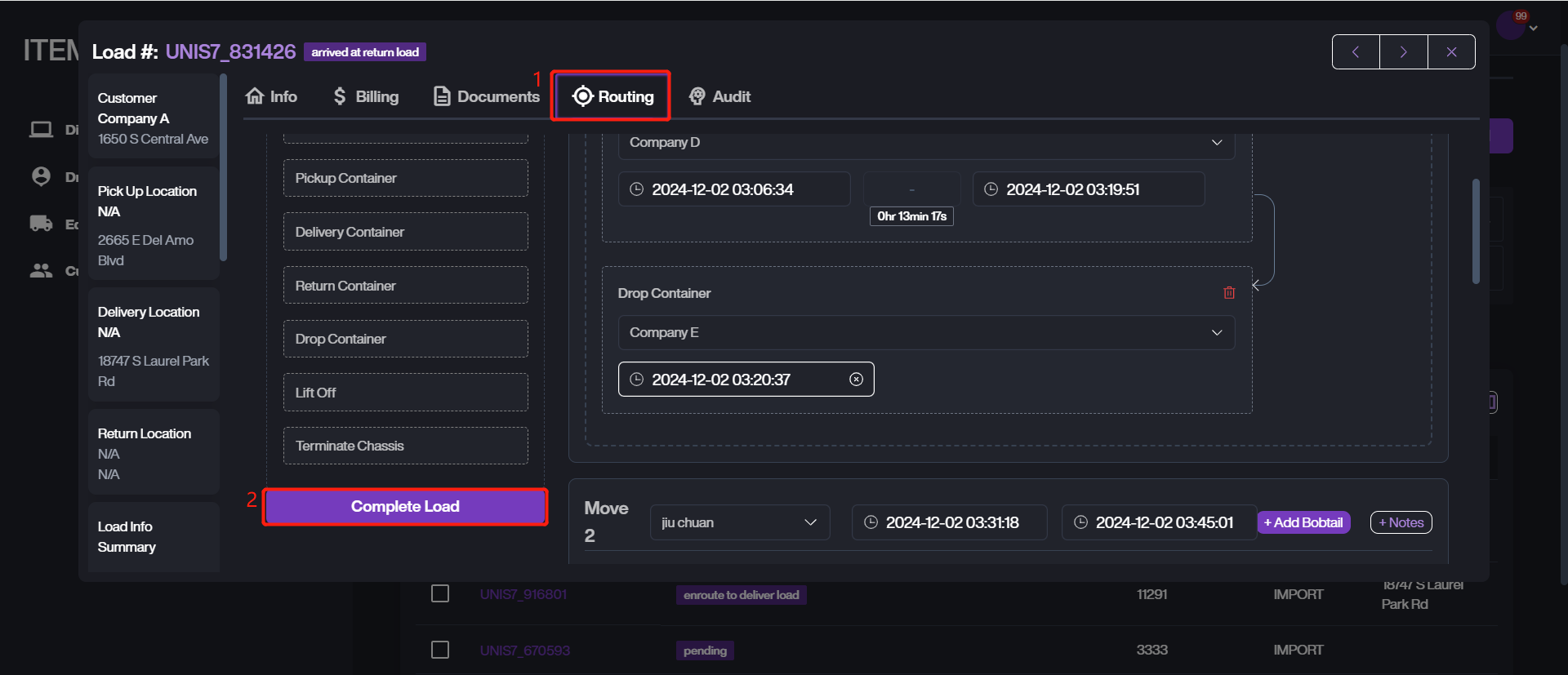Go to the next load with right arrow
The height and width of the screenshot is (675, 1568).
[x=1403, y=52]
